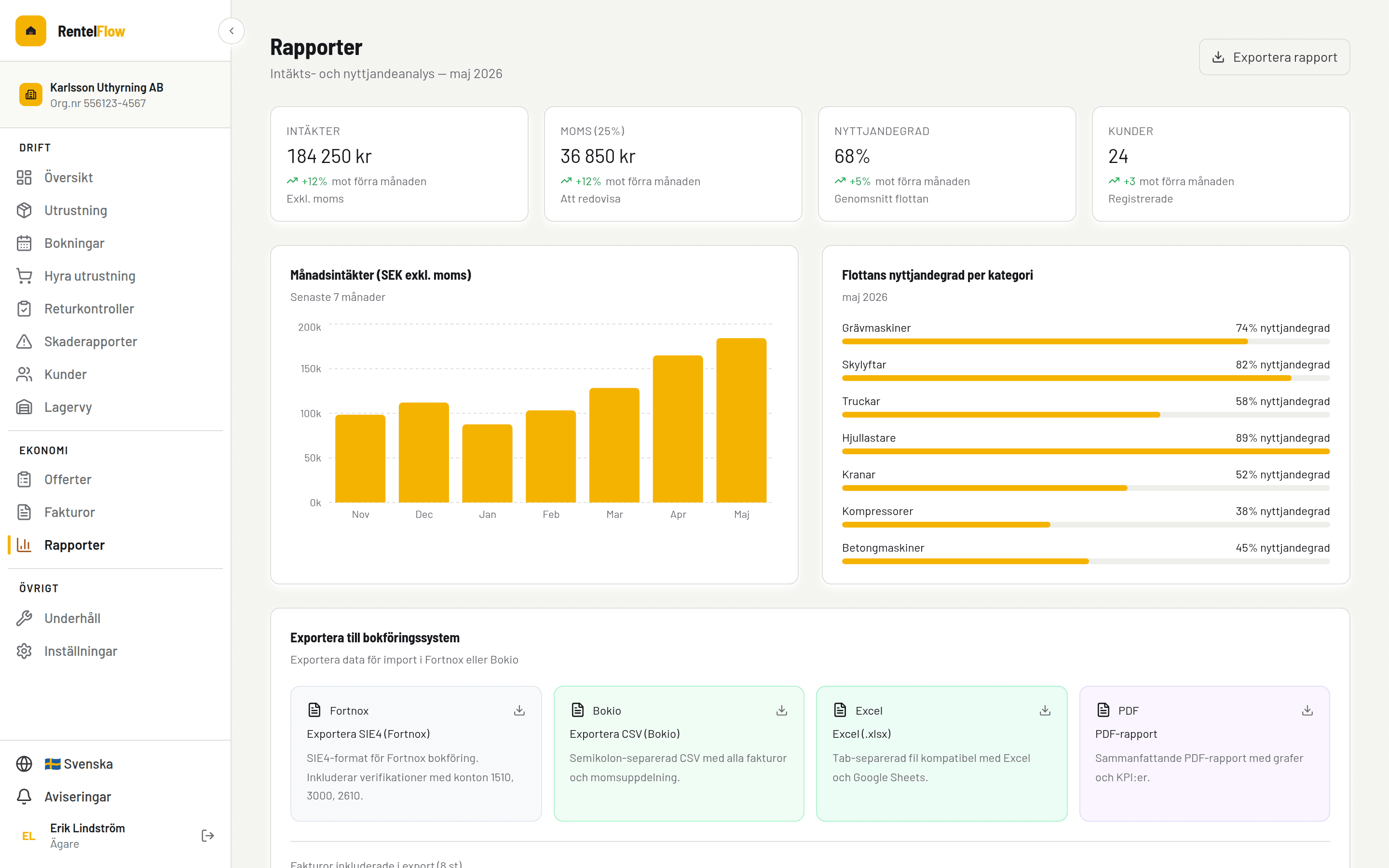Click the Bokio card file icon
The height and width of the screenshot is (868, 1389).
tap(577, 709)
